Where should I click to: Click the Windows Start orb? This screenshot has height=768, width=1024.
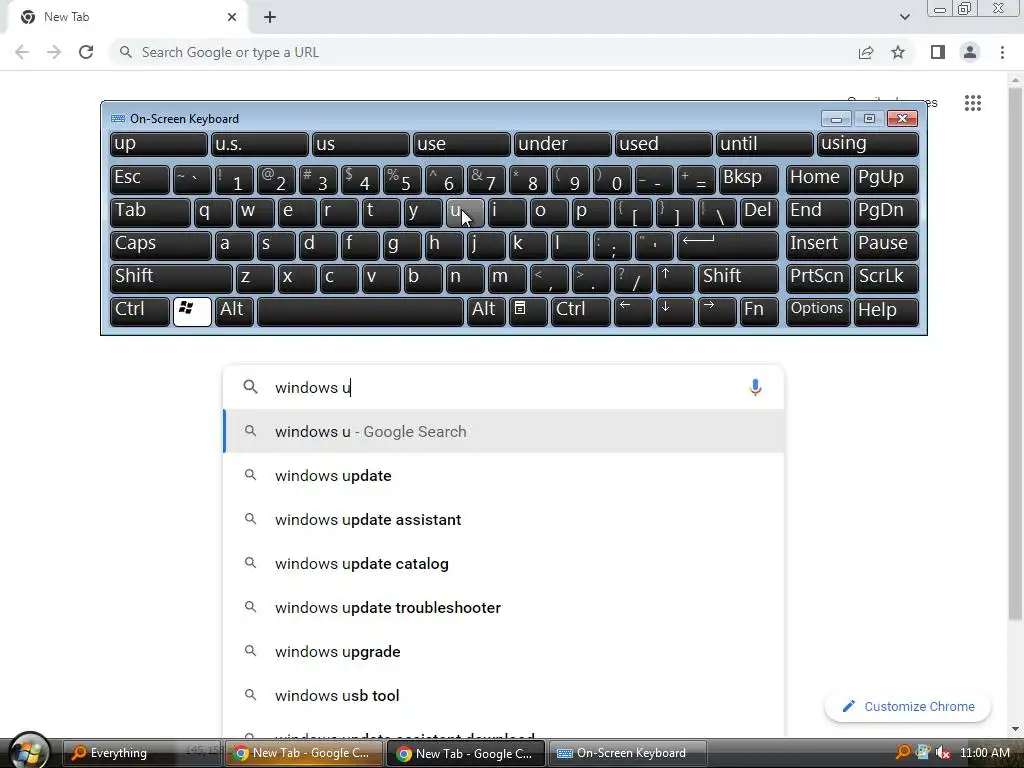(28, 751)
